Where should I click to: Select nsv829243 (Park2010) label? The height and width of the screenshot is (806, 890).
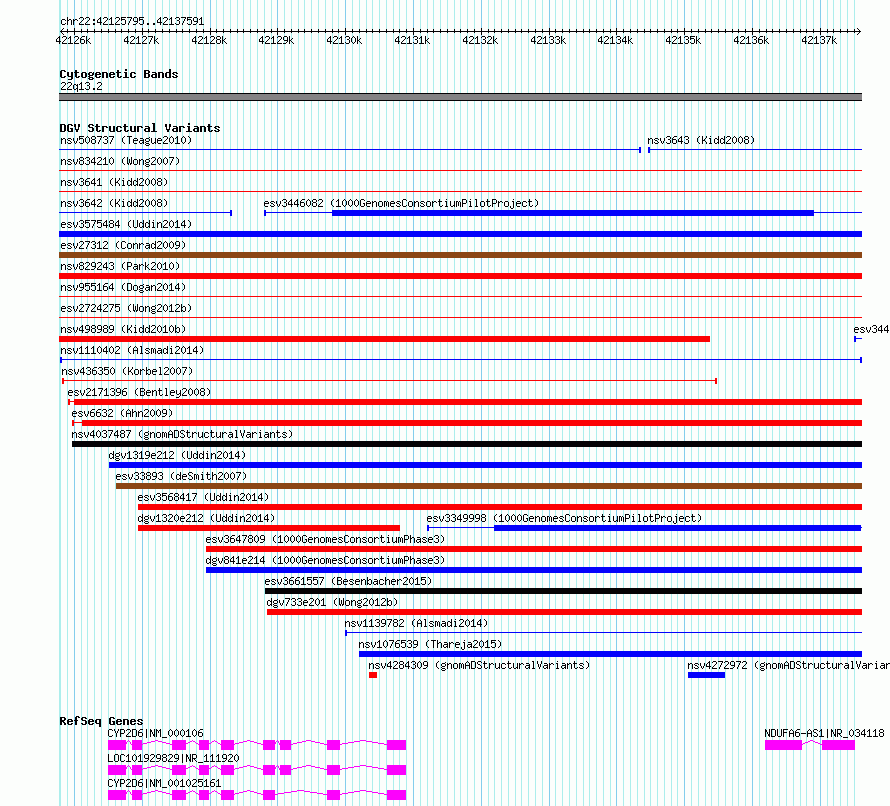pyautogui.click(x=120, y=266)
